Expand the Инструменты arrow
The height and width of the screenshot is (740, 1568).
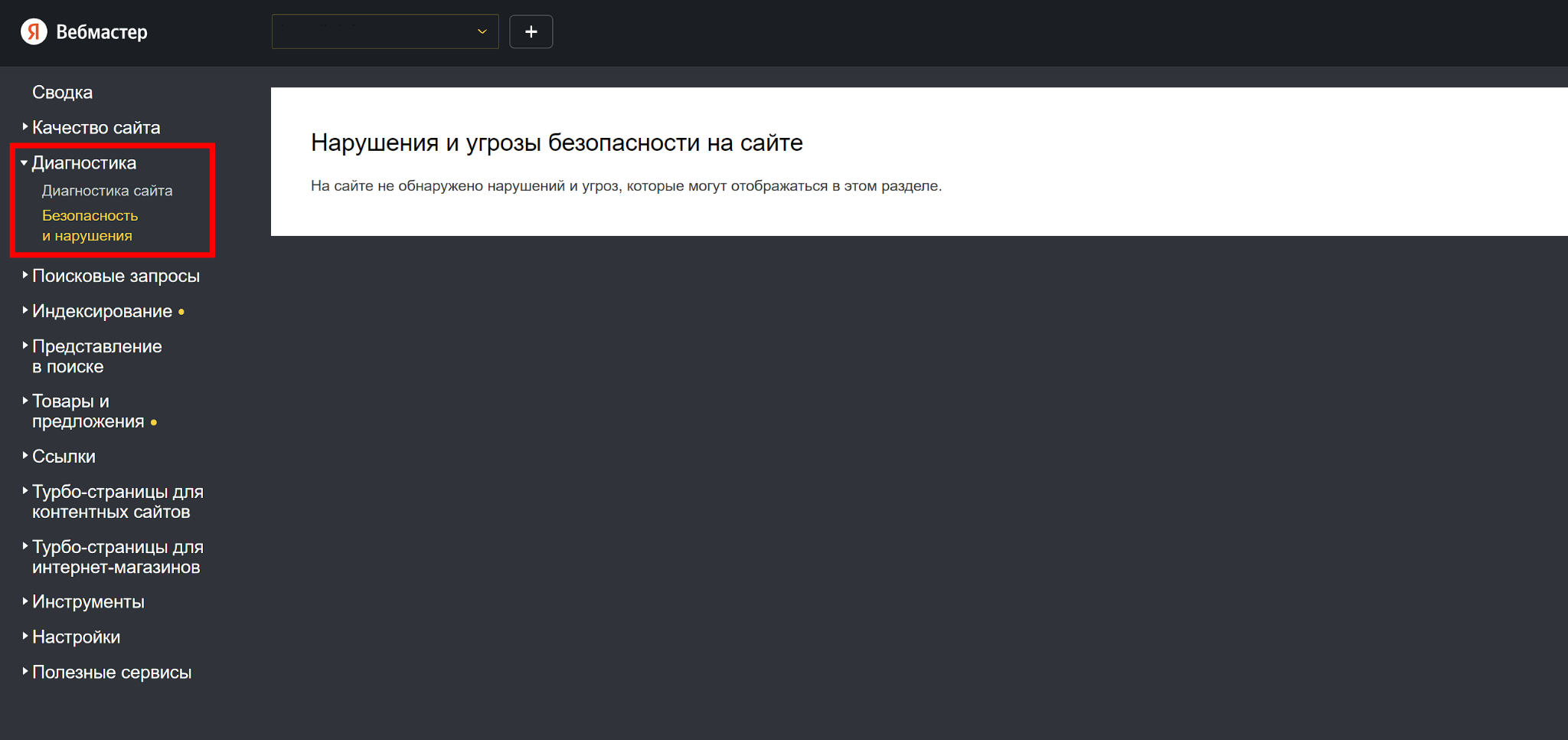point(25,601)
